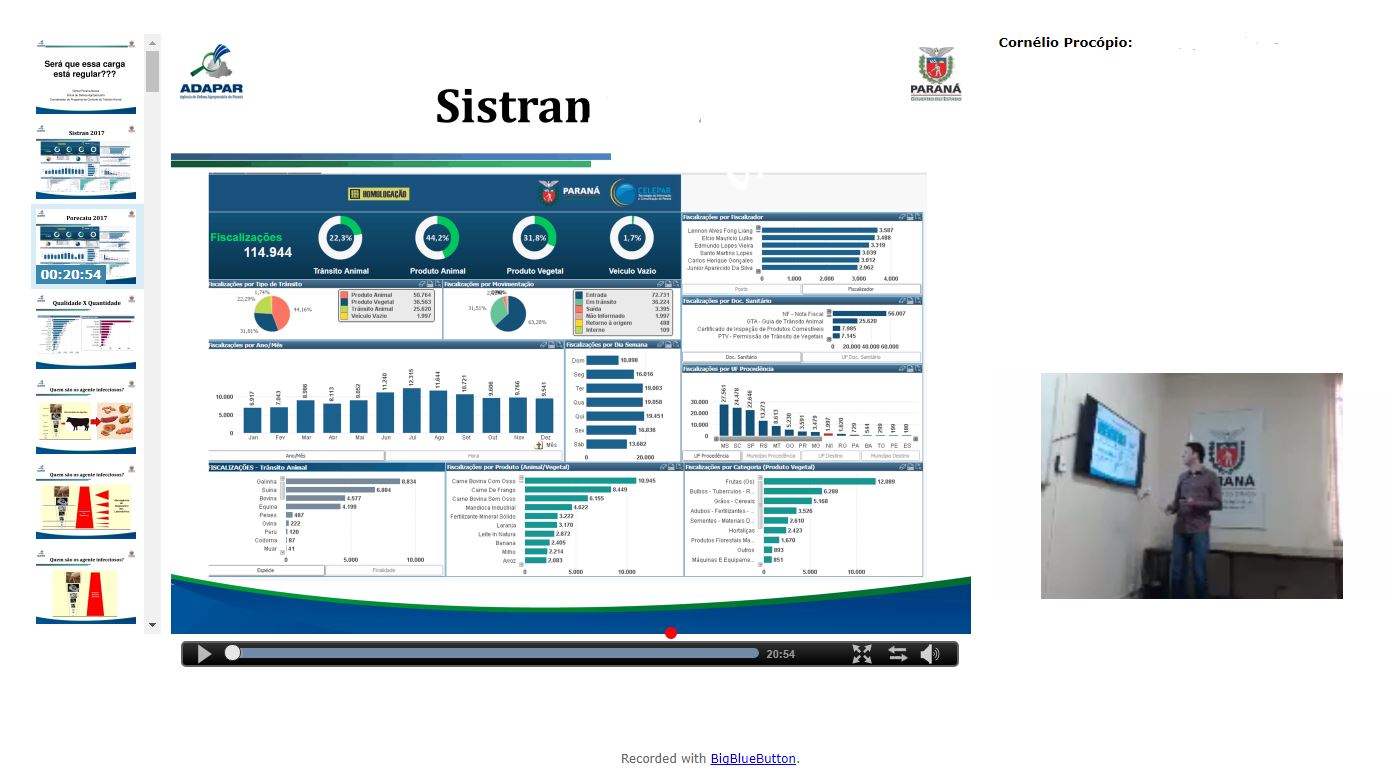The image size is (1388, 775).
Task: Click the red cursor dot on the slide
Action: pos(671,632)
